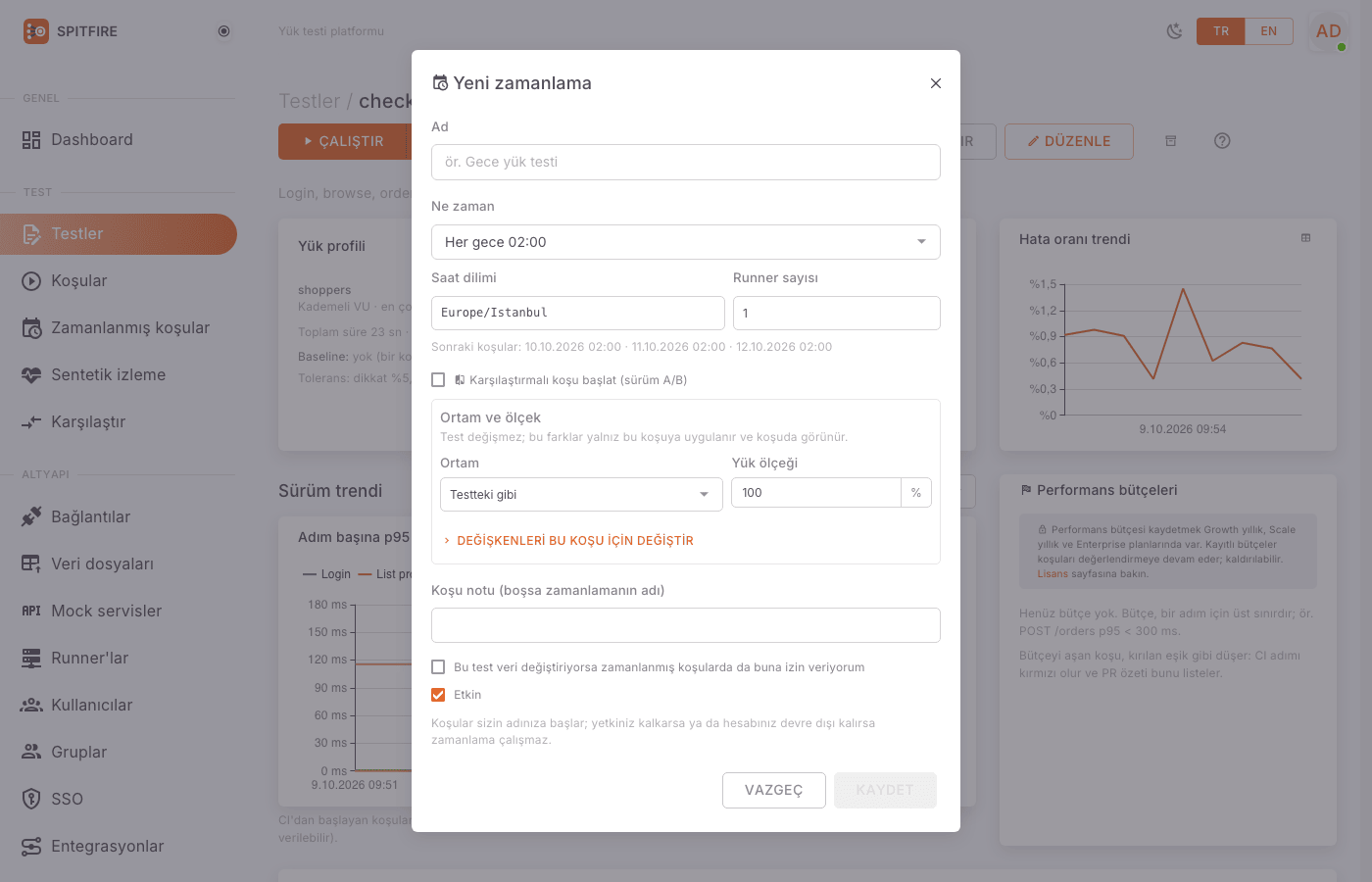Click the VAZGEÇ button
Screen dimensions: 1372x882
pos(774,791)
